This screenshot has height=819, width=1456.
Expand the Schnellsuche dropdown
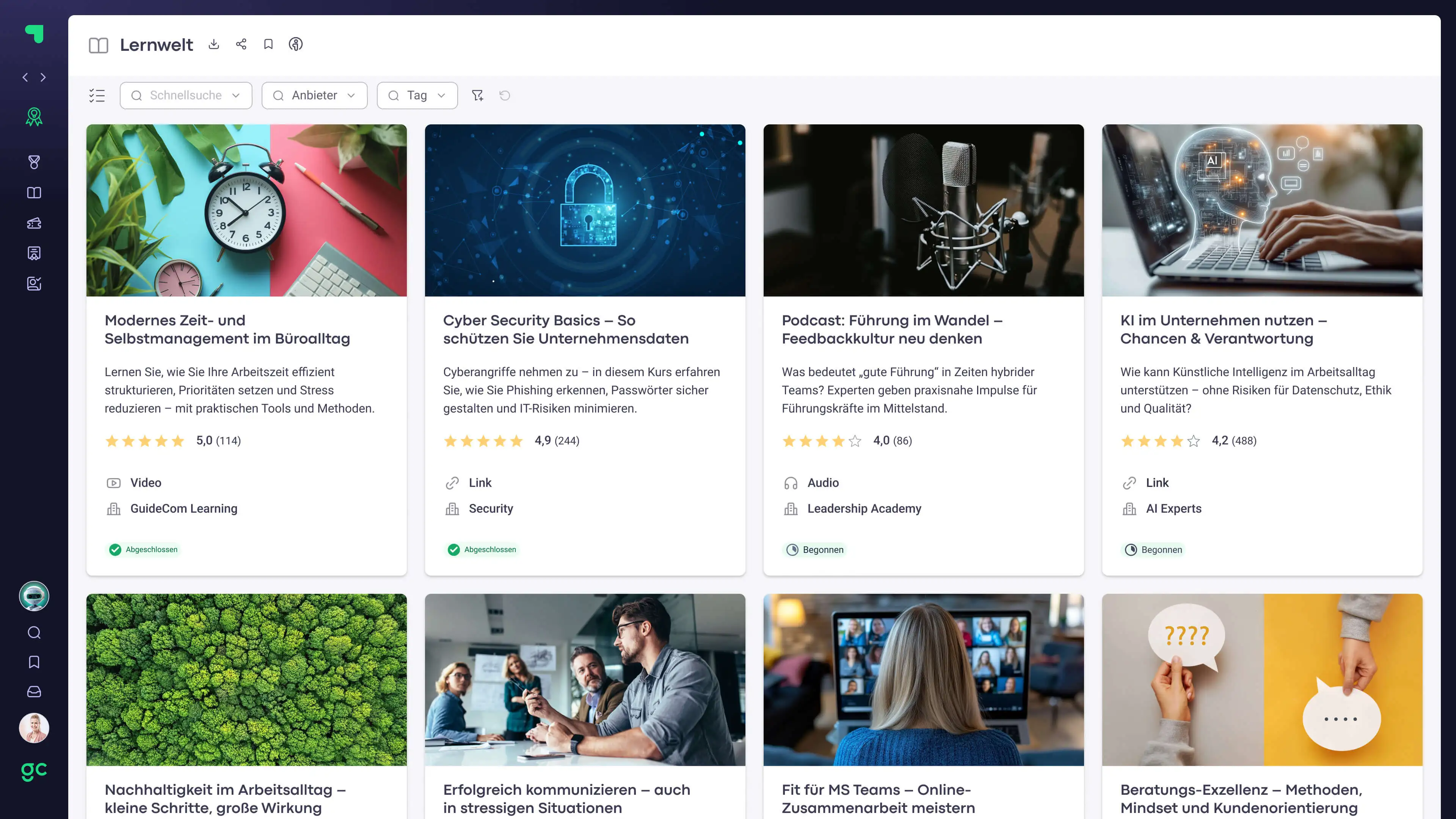pos(186,96)
